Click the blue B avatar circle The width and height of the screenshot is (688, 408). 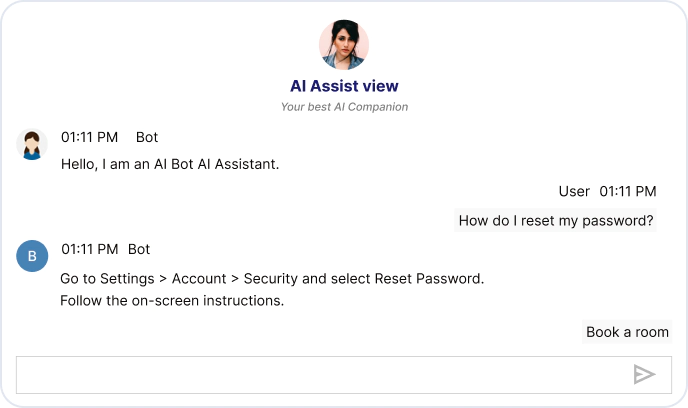pyautogui.click(x=32, y=256)
